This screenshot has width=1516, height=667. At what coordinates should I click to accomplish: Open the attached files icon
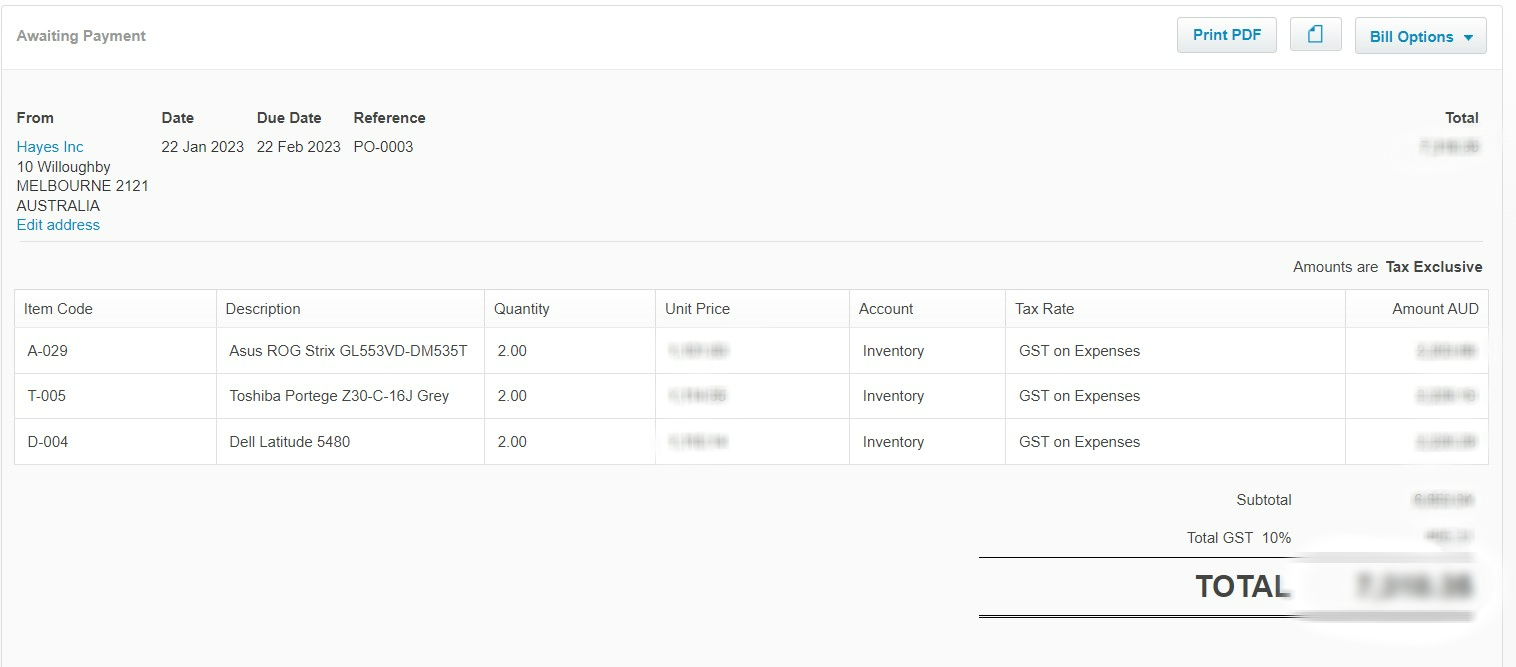pyautogui.click(x=1315, y=35)
